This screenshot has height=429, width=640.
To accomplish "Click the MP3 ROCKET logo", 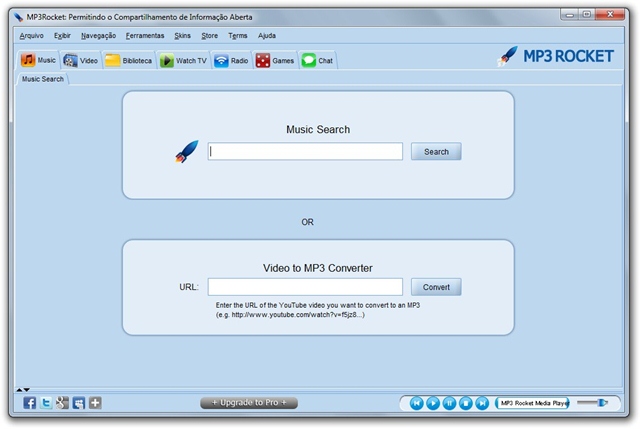I will pos(555,56).
